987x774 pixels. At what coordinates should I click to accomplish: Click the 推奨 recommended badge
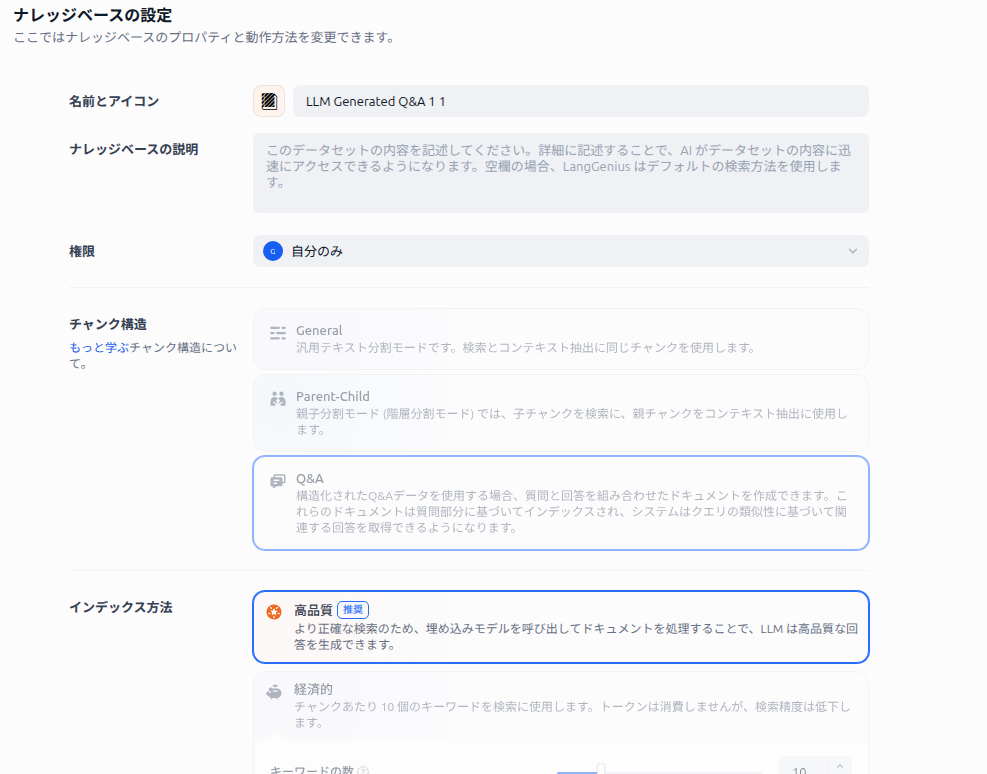353,610
